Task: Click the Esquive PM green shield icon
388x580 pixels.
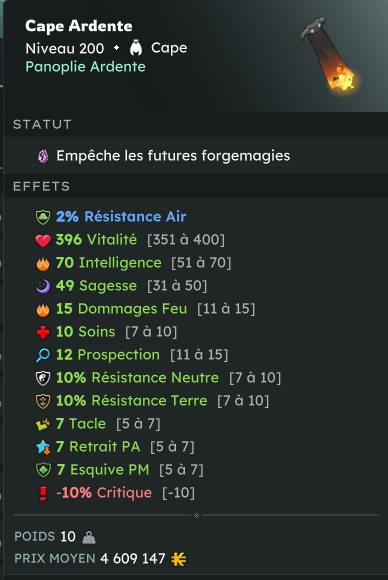Action: [x=43, y=470]
